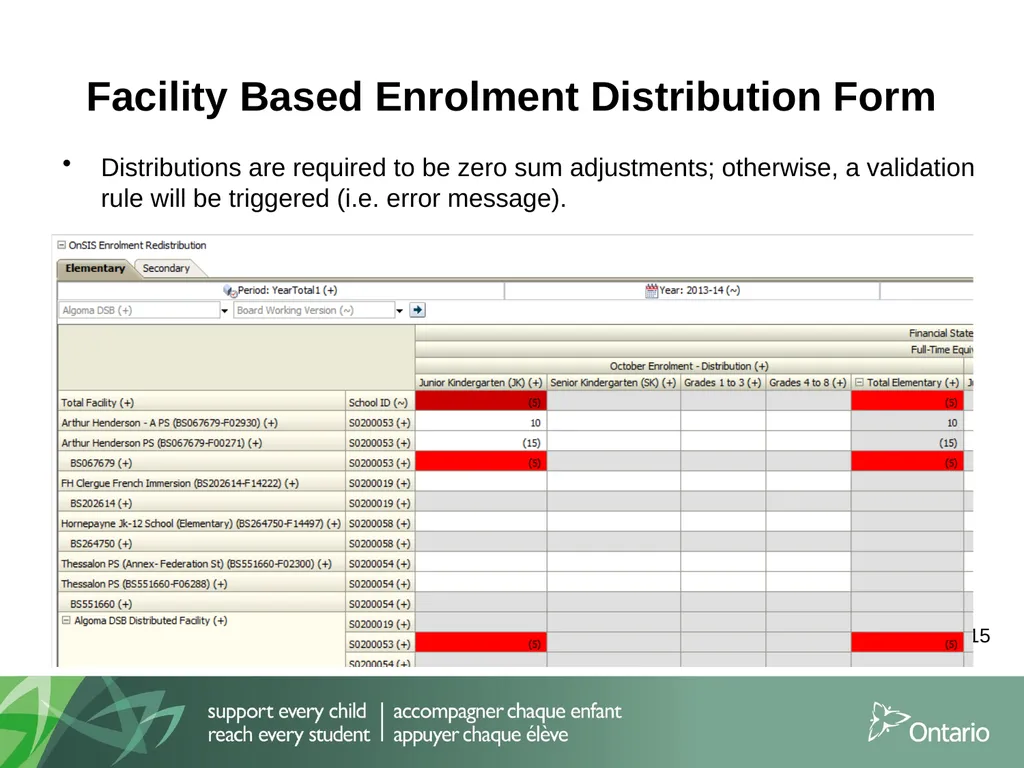
Task: Collapse the Total Elementary column group
Action: 859,382
